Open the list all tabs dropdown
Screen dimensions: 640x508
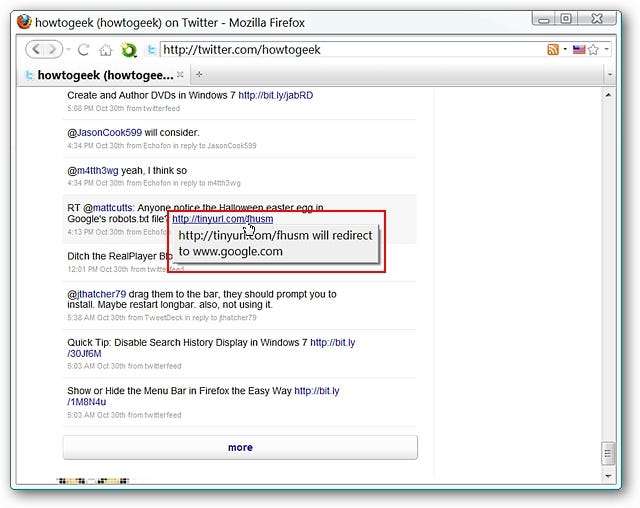(x=609, y=75)
